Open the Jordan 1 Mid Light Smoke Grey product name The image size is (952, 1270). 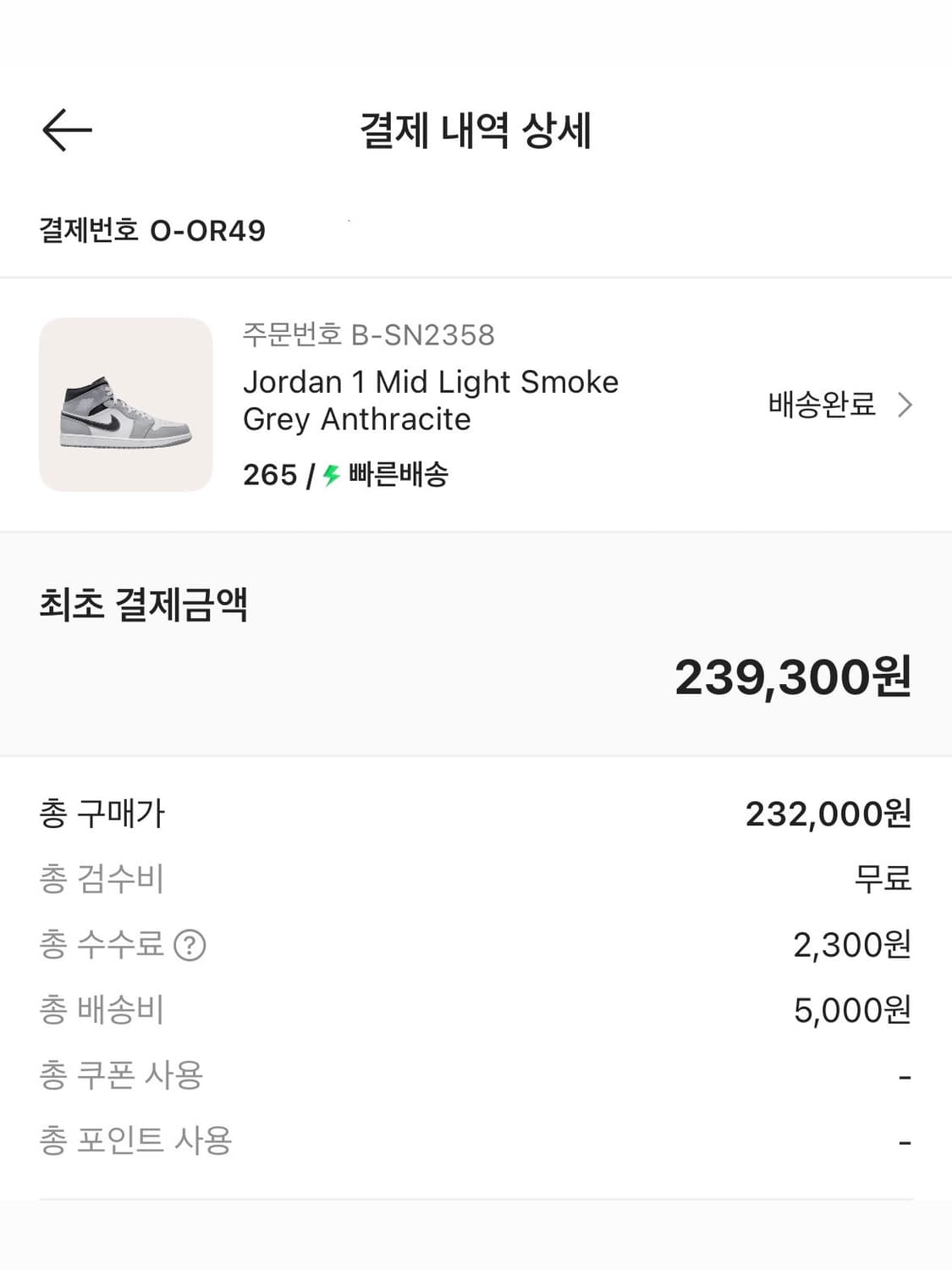(430, 400)
